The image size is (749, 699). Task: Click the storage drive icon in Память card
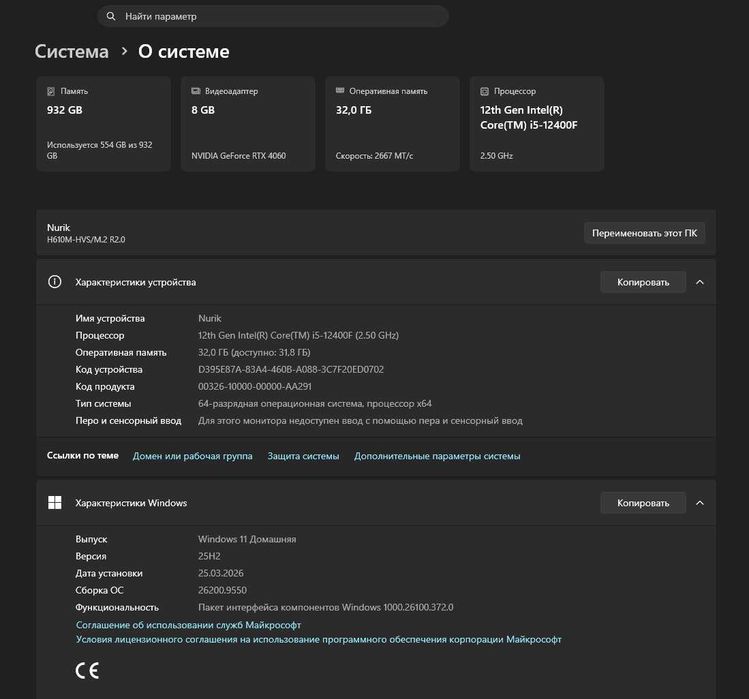click(x=51, y=91)
